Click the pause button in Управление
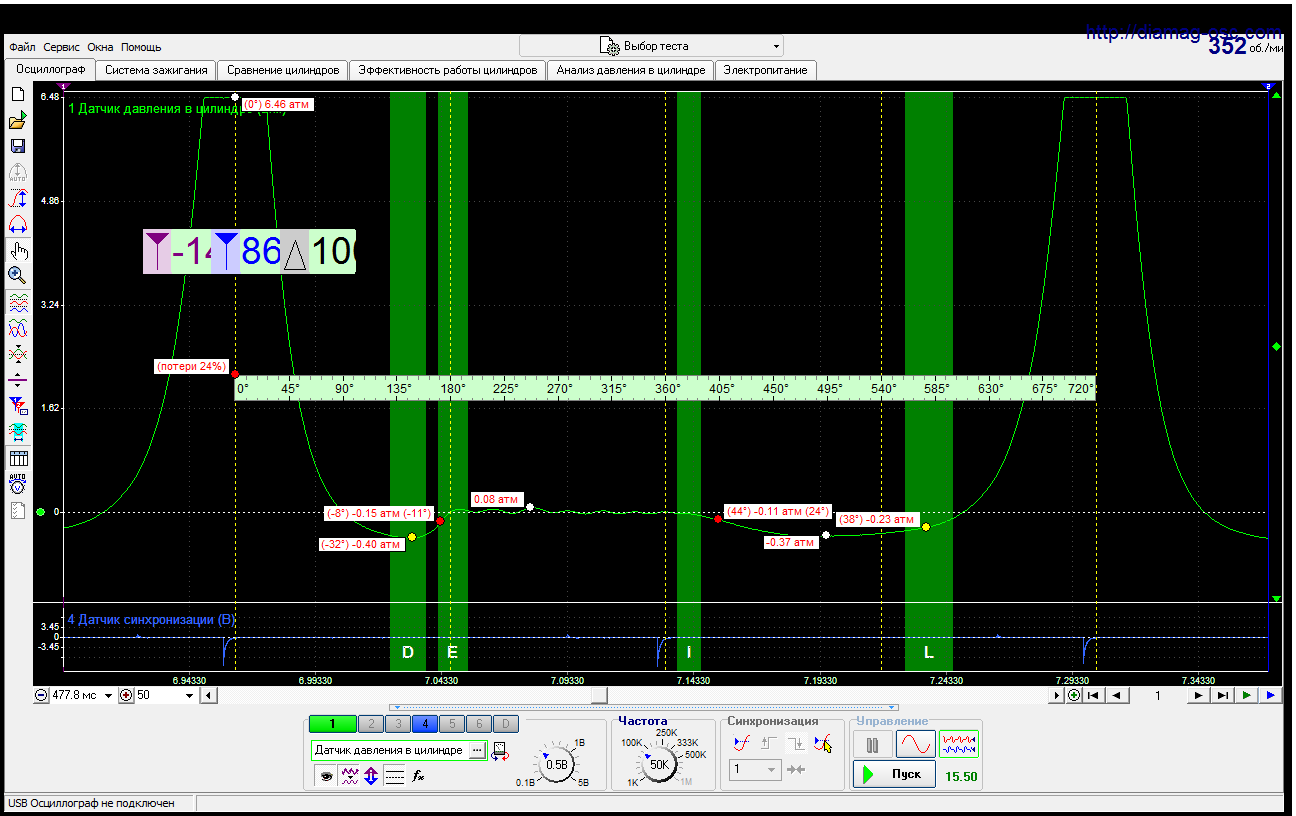The width and height of the screenshot is (1296, 816). 872,744
